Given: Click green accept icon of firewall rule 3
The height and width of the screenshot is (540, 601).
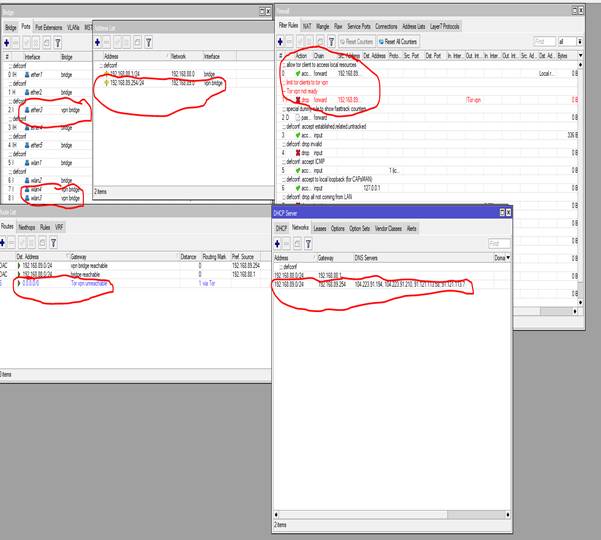Looking at the screenshot, I should (298, 135).
